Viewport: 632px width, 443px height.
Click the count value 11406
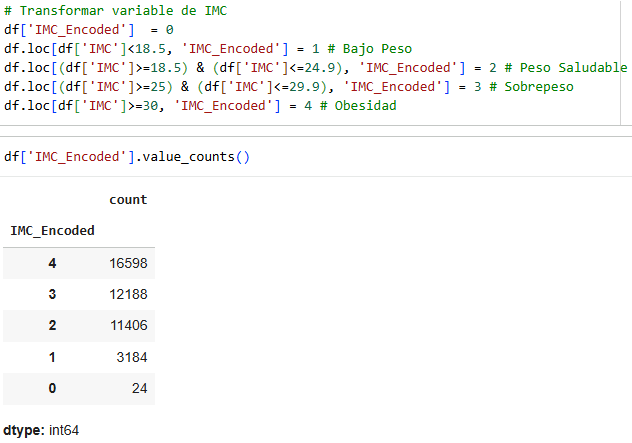point(129,325)
